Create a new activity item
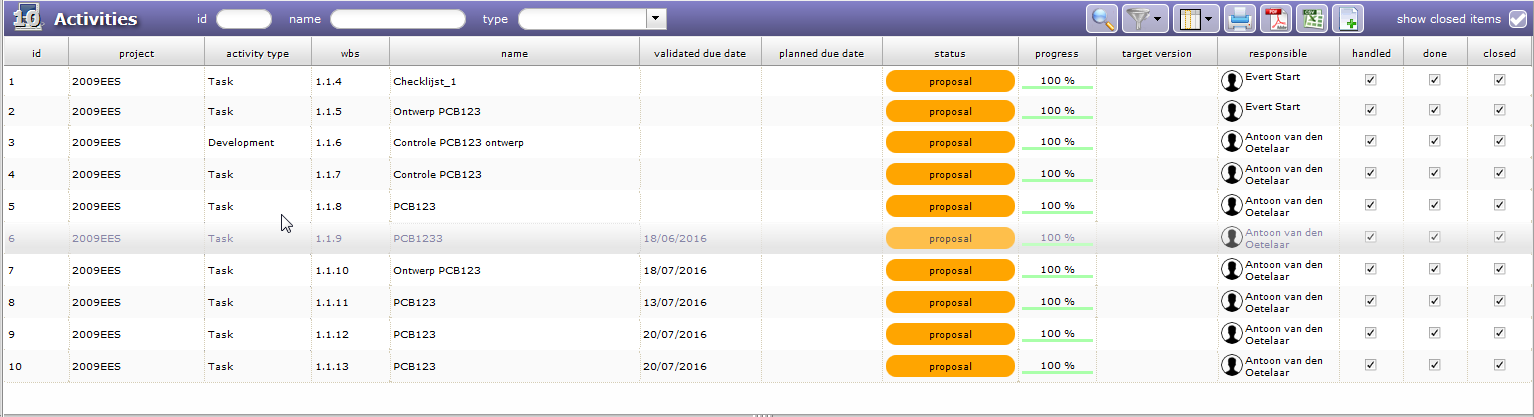This screenshot has height=417, width=1534. (x=1349, y=18)
